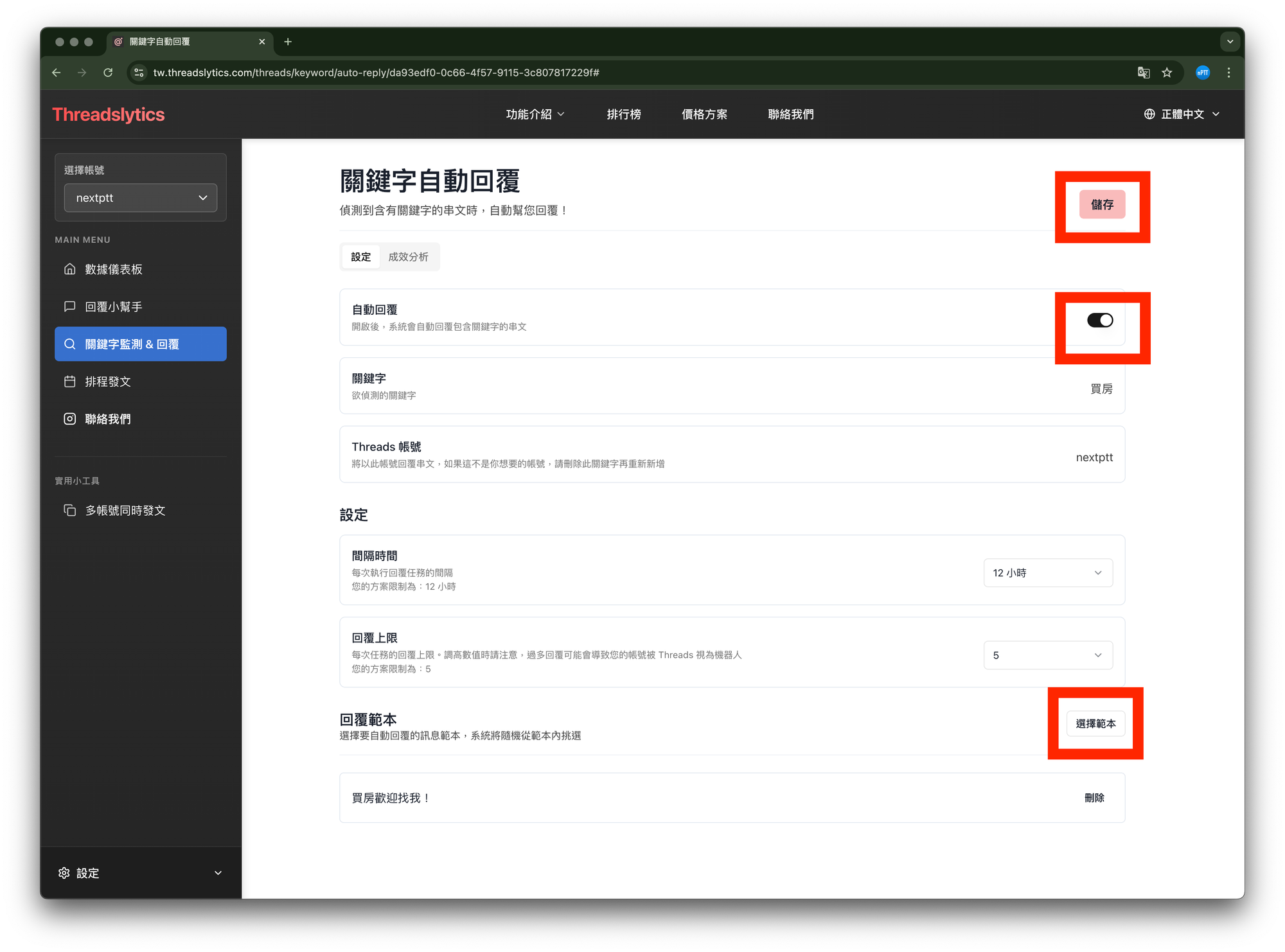The height and width of the screenshot is (952, 1285).
Task: Switch to the 設定 tab
Action: (x=361, y=257)
